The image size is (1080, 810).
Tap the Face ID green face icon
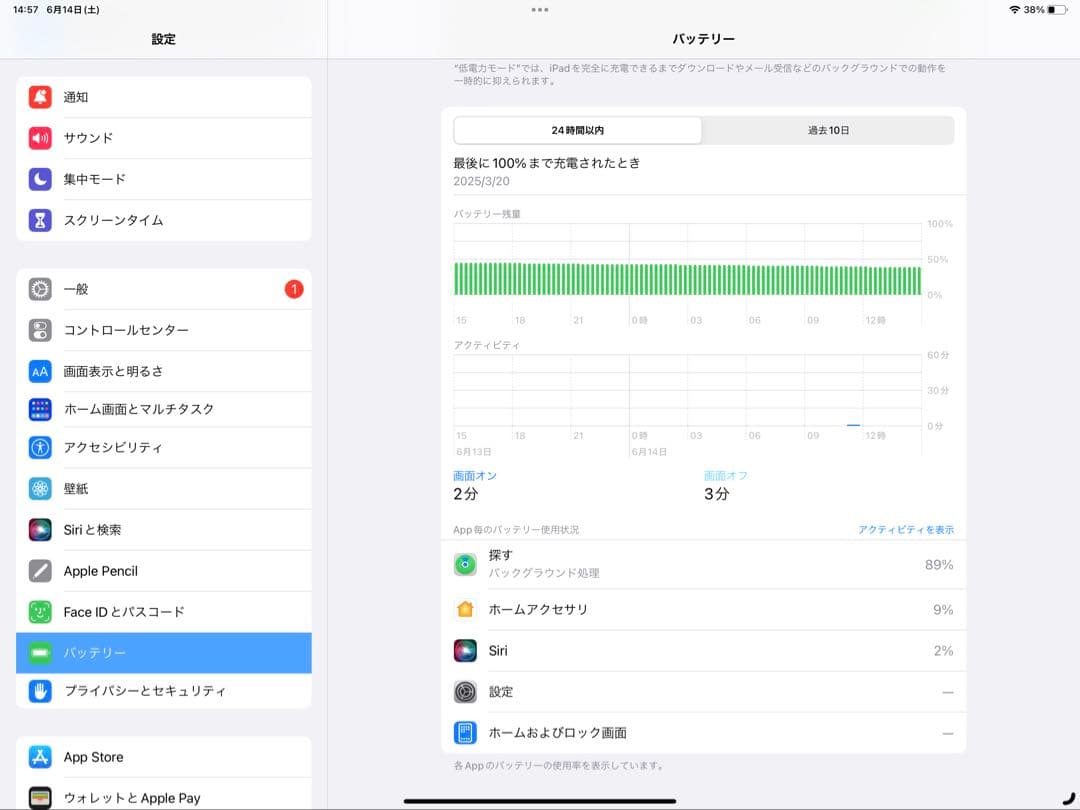40,612
